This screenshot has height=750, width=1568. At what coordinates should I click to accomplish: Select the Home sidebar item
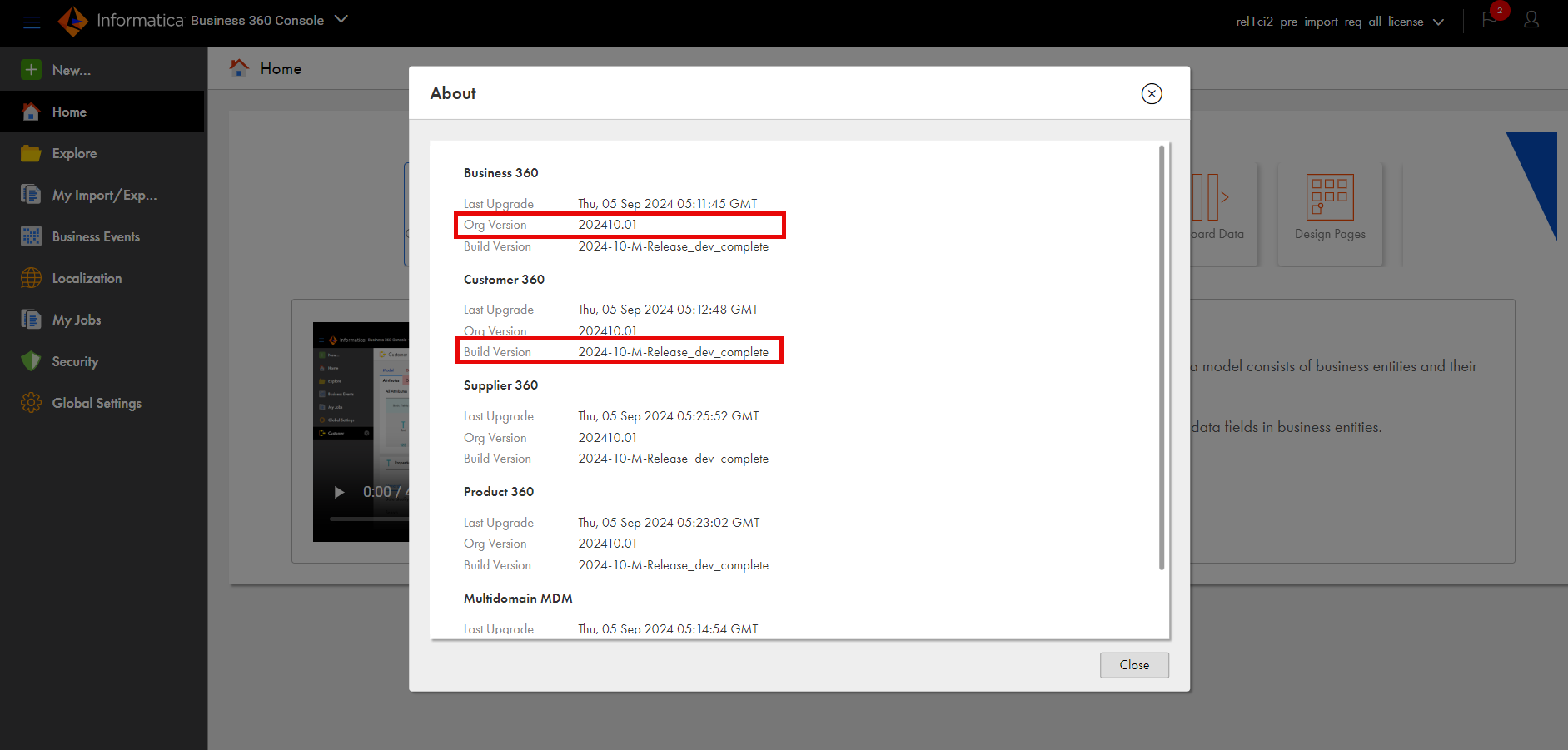pos(102,112)
